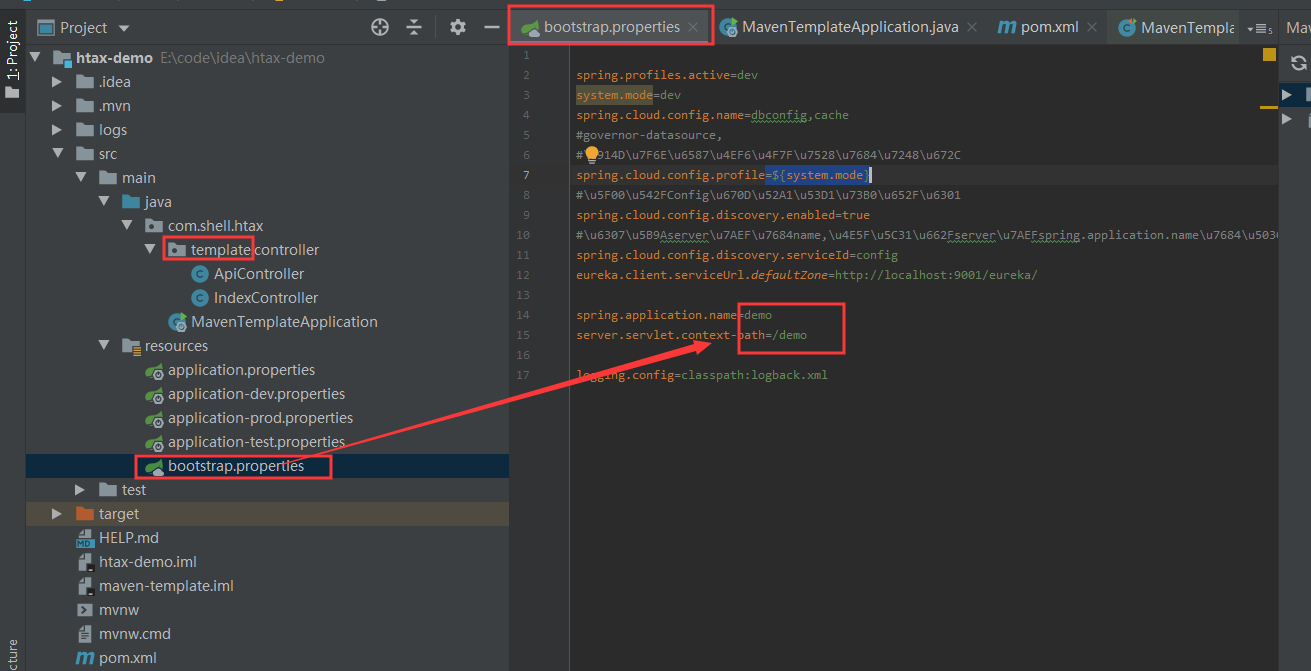Collapse the template.controller package
This screenshot has height=671, width=1311.
click(x=150, y=250)
